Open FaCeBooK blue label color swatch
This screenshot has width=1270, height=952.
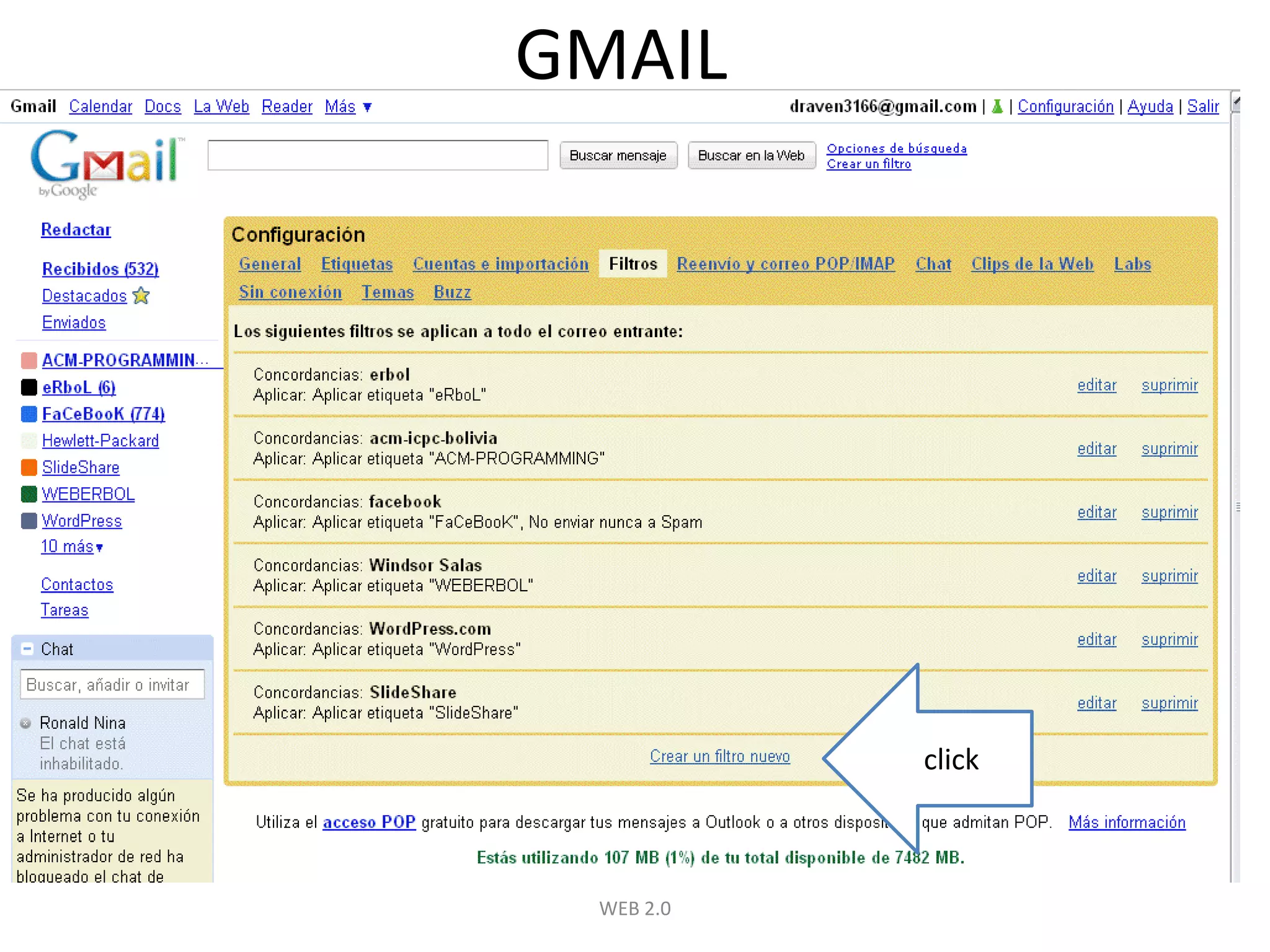(x=29, y=414)
